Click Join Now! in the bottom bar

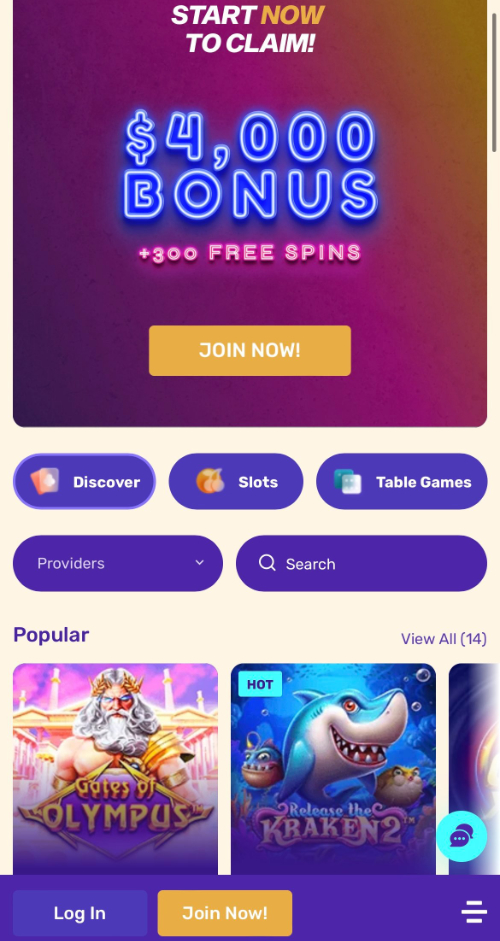[x=225, y=913]
